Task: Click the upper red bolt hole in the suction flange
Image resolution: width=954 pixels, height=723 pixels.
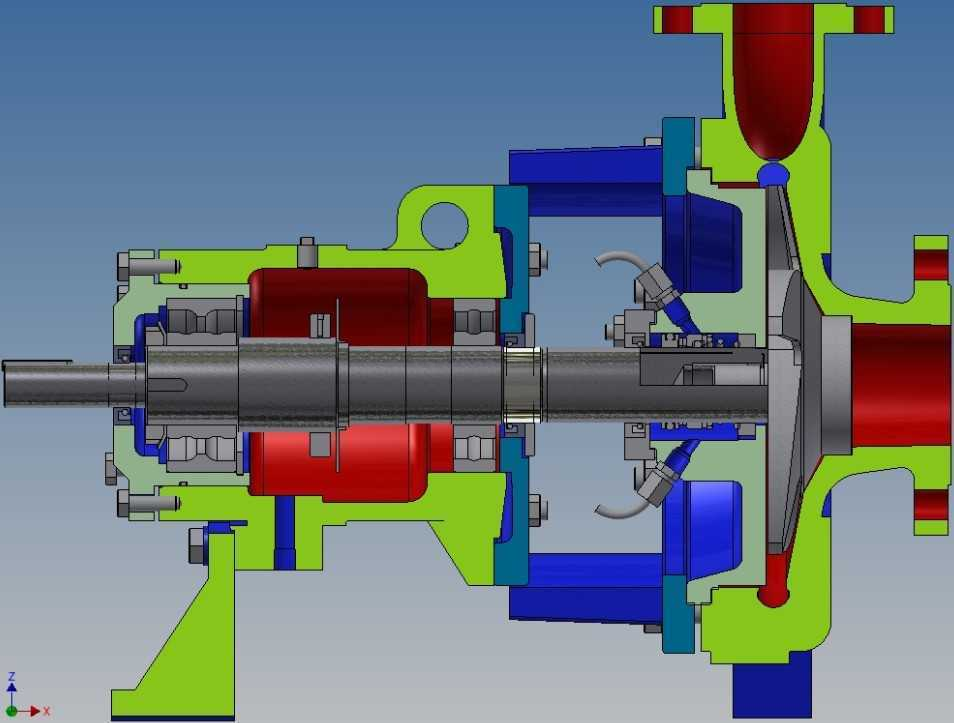Action: pos(931,264)
